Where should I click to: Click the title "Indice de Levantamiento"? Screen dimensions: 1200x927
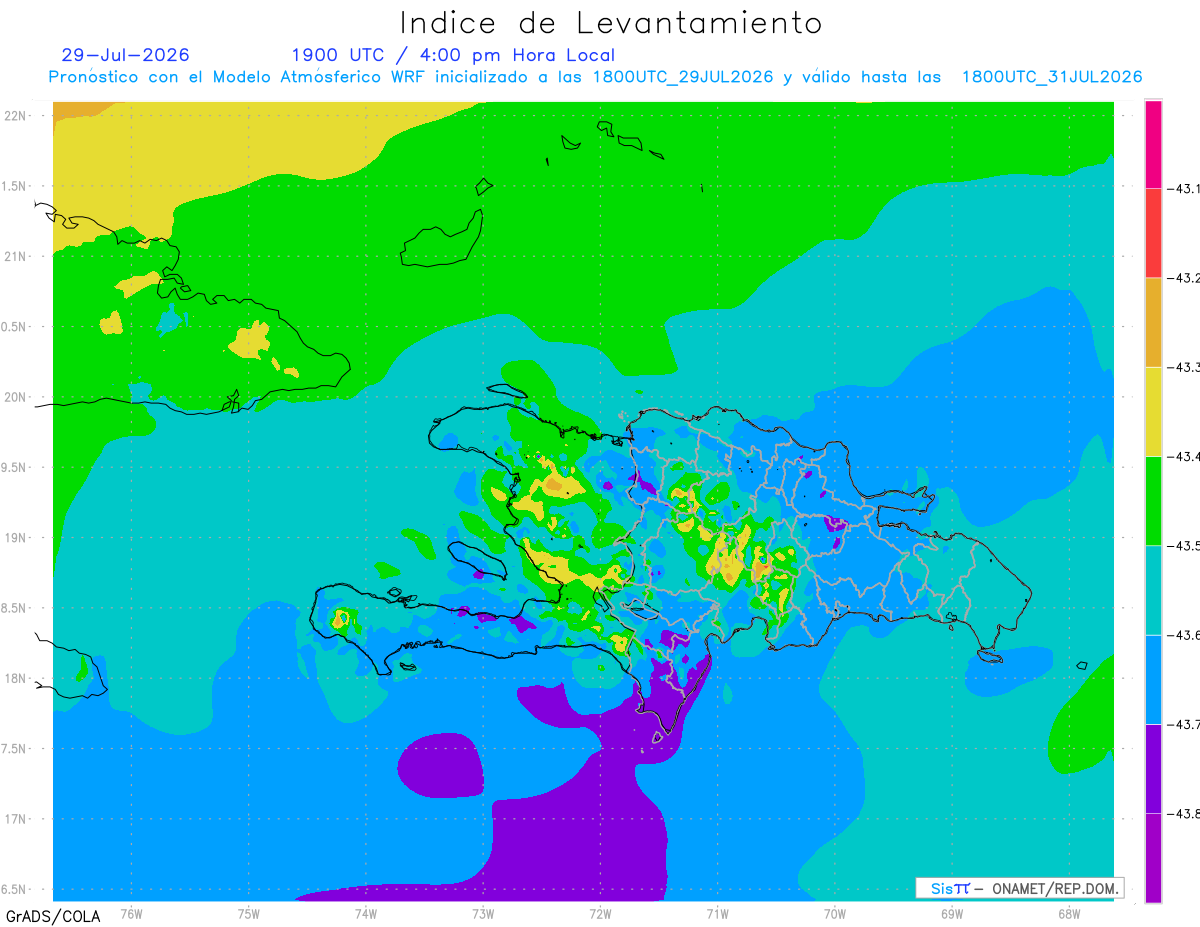[611, 22]
